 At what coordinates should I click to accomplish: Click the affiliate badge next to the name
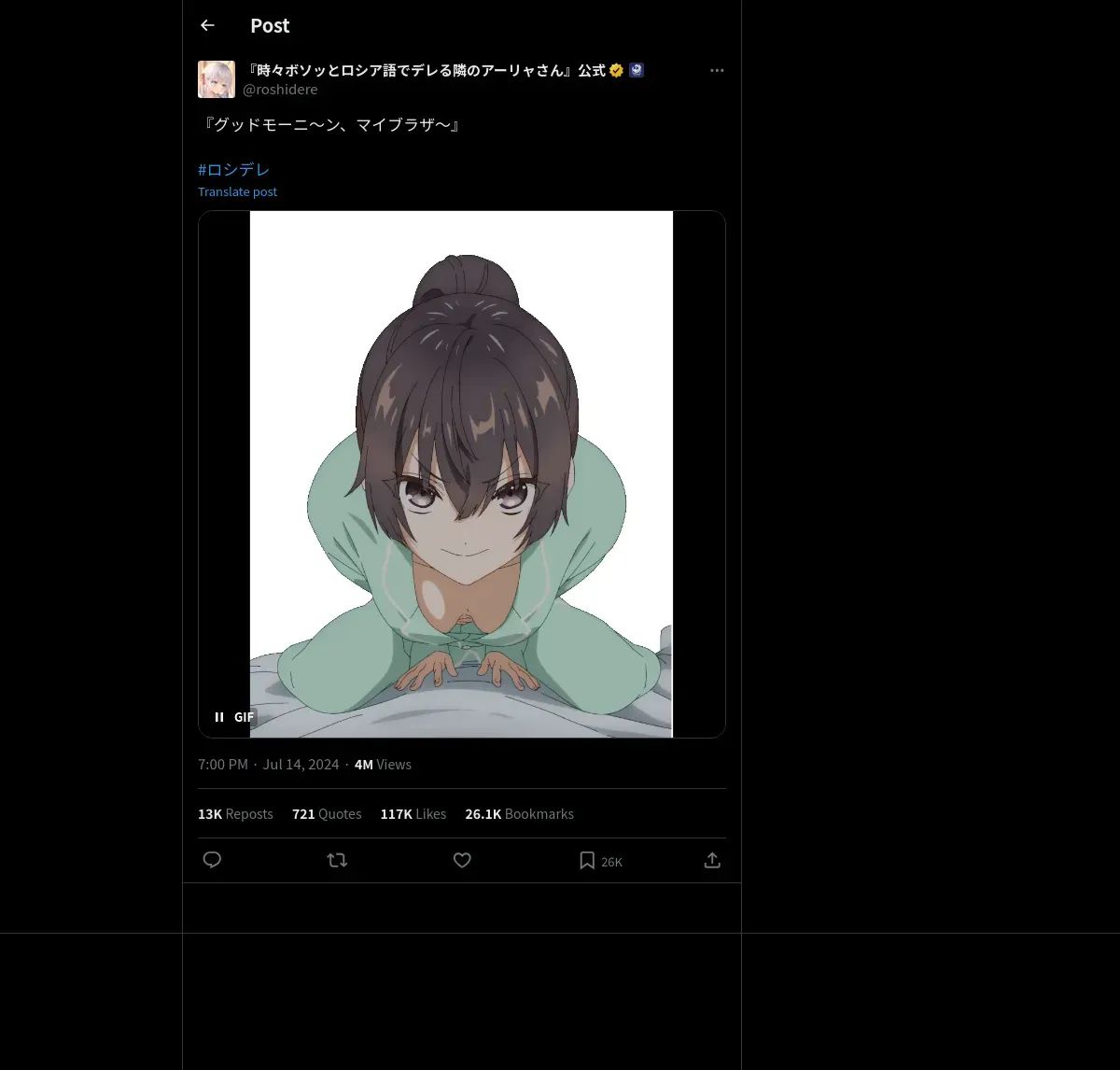click(637, 70)
